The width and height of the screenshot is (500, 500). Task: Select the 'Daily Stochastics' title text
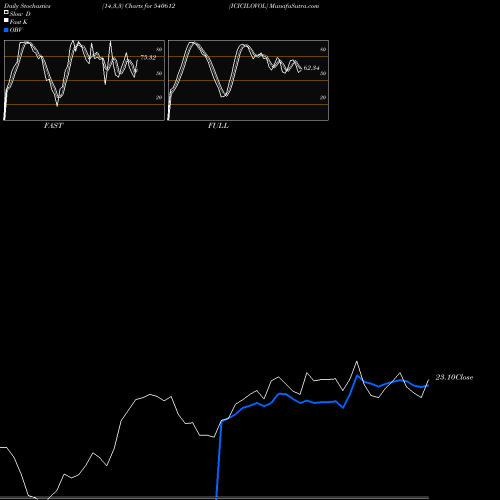coord(27,6)
